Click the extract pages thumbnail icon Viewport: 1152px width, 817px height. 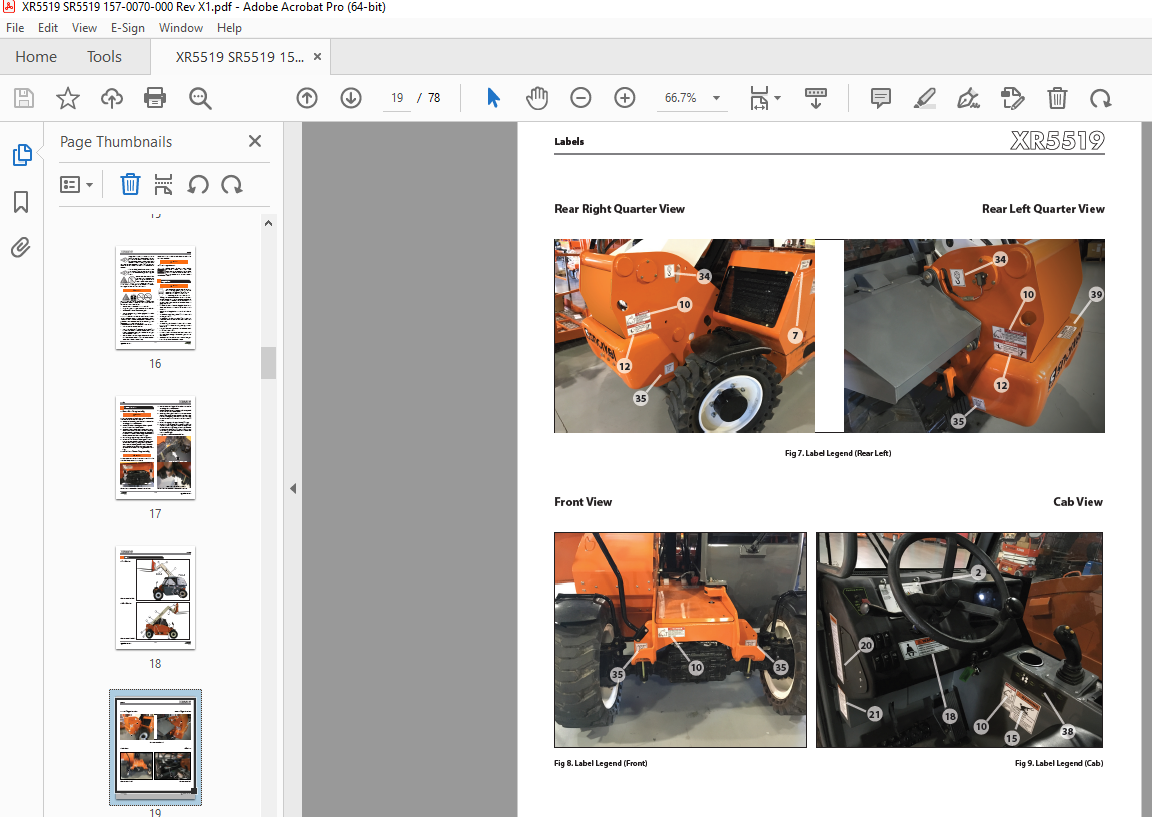tap(163, 184)
